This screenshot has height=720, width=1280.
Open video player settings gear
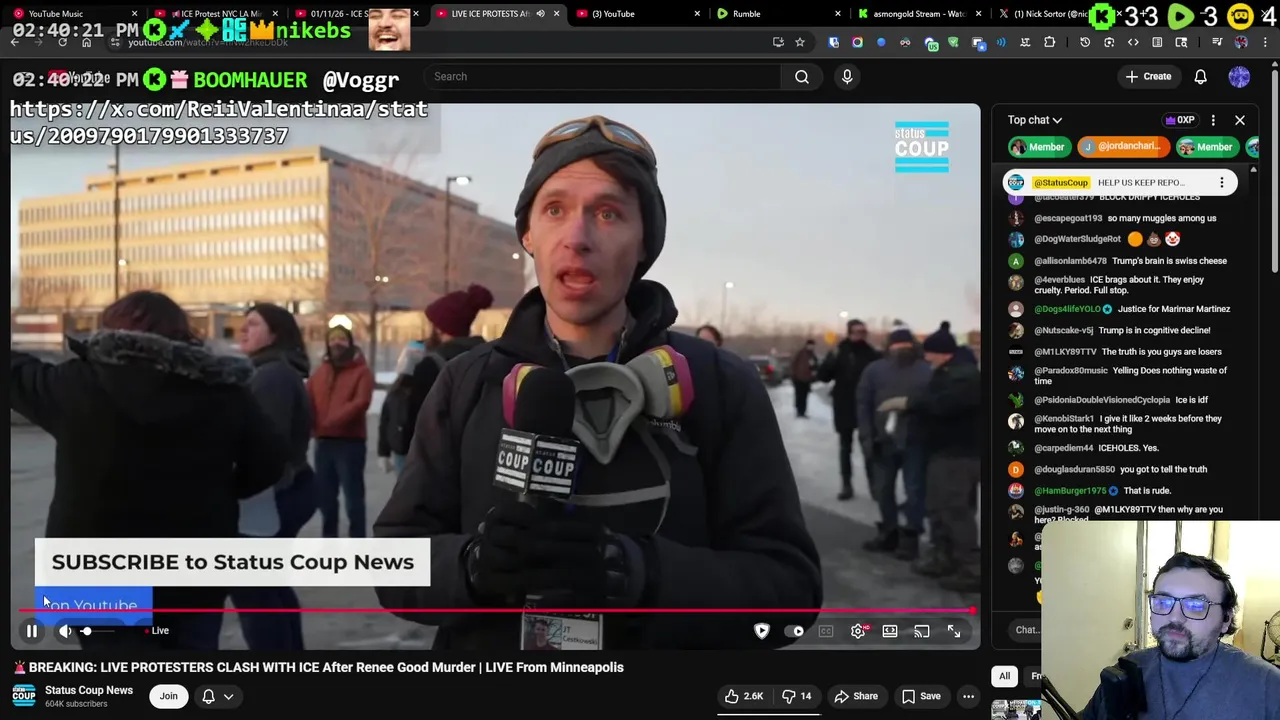pyautogui.click(x=858, y=631)
